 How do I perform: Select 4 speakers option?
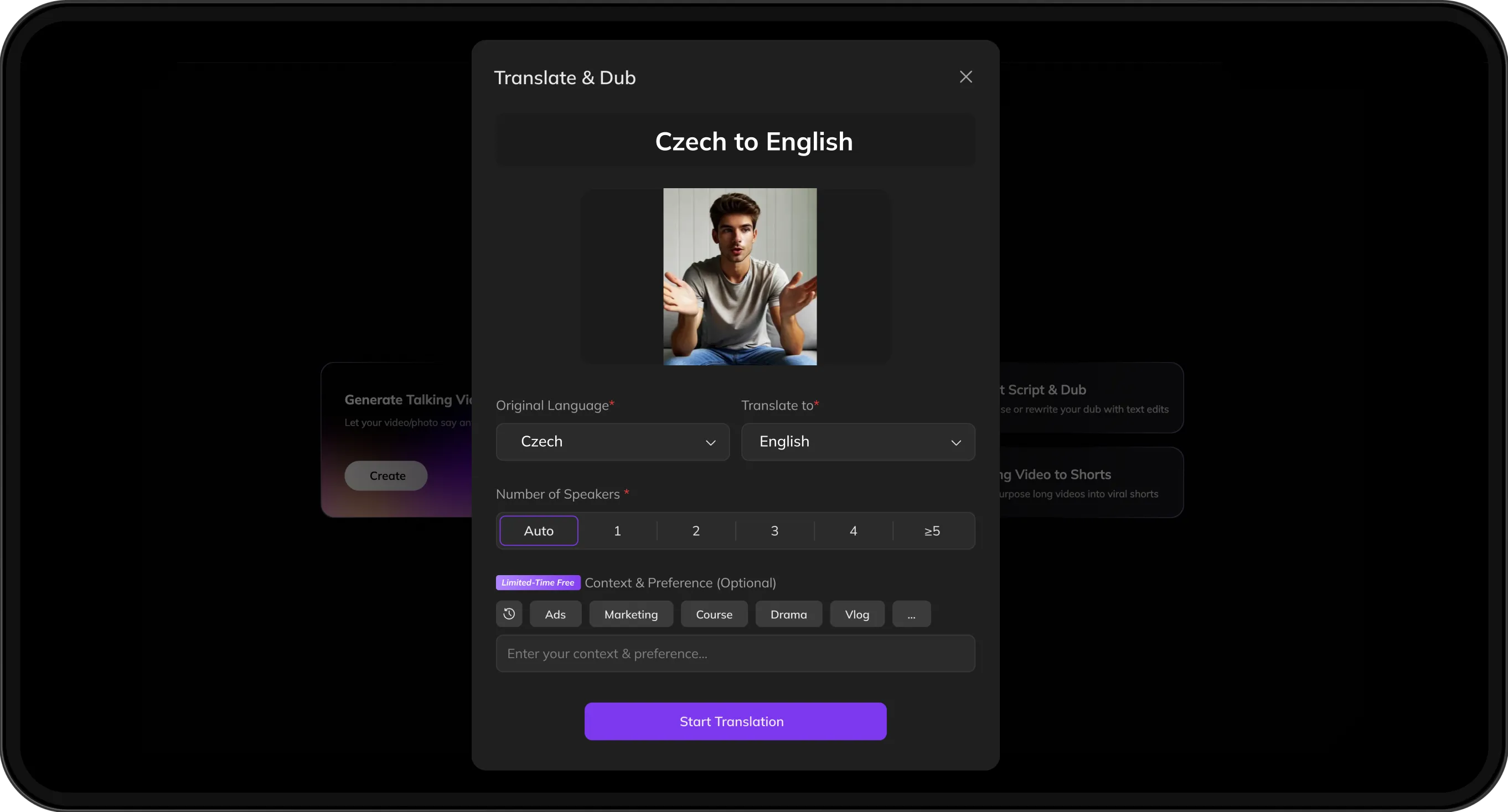tap(853, 530)
